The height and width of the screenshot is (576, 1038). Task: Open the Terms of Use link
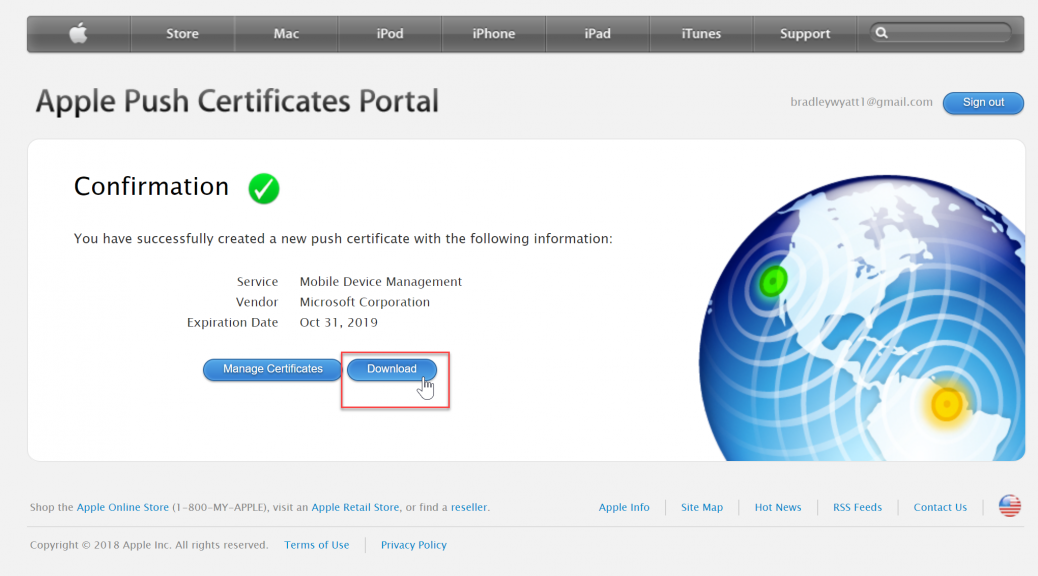(316, 545)
